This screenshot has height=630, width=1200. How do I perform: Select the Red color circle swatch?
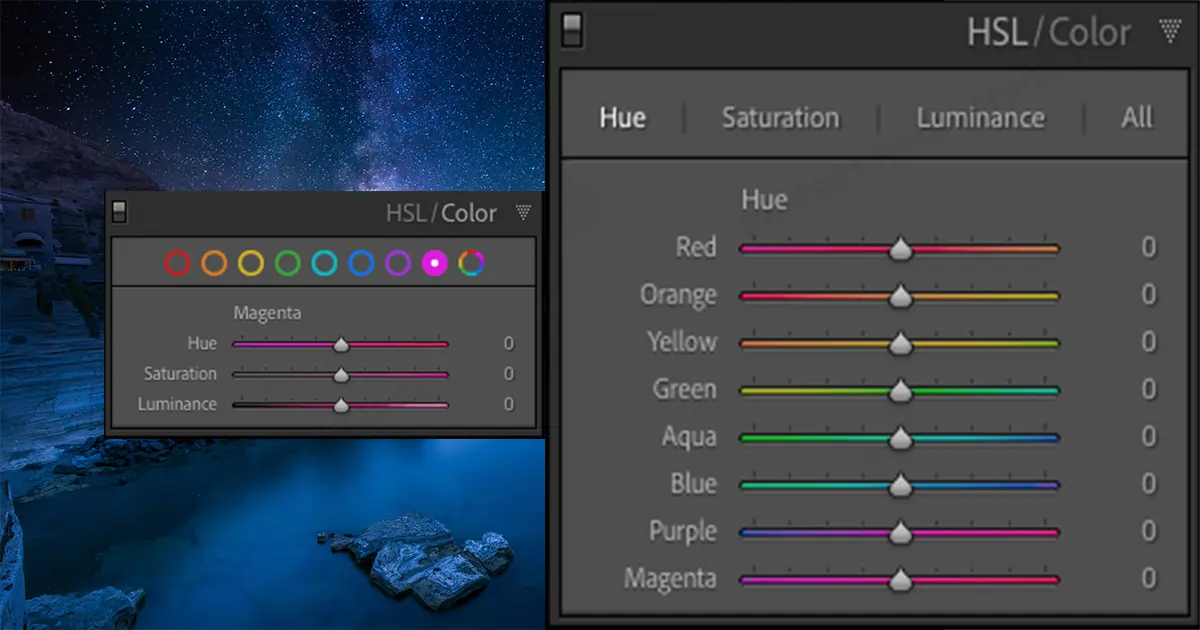[x=179, y=263]
